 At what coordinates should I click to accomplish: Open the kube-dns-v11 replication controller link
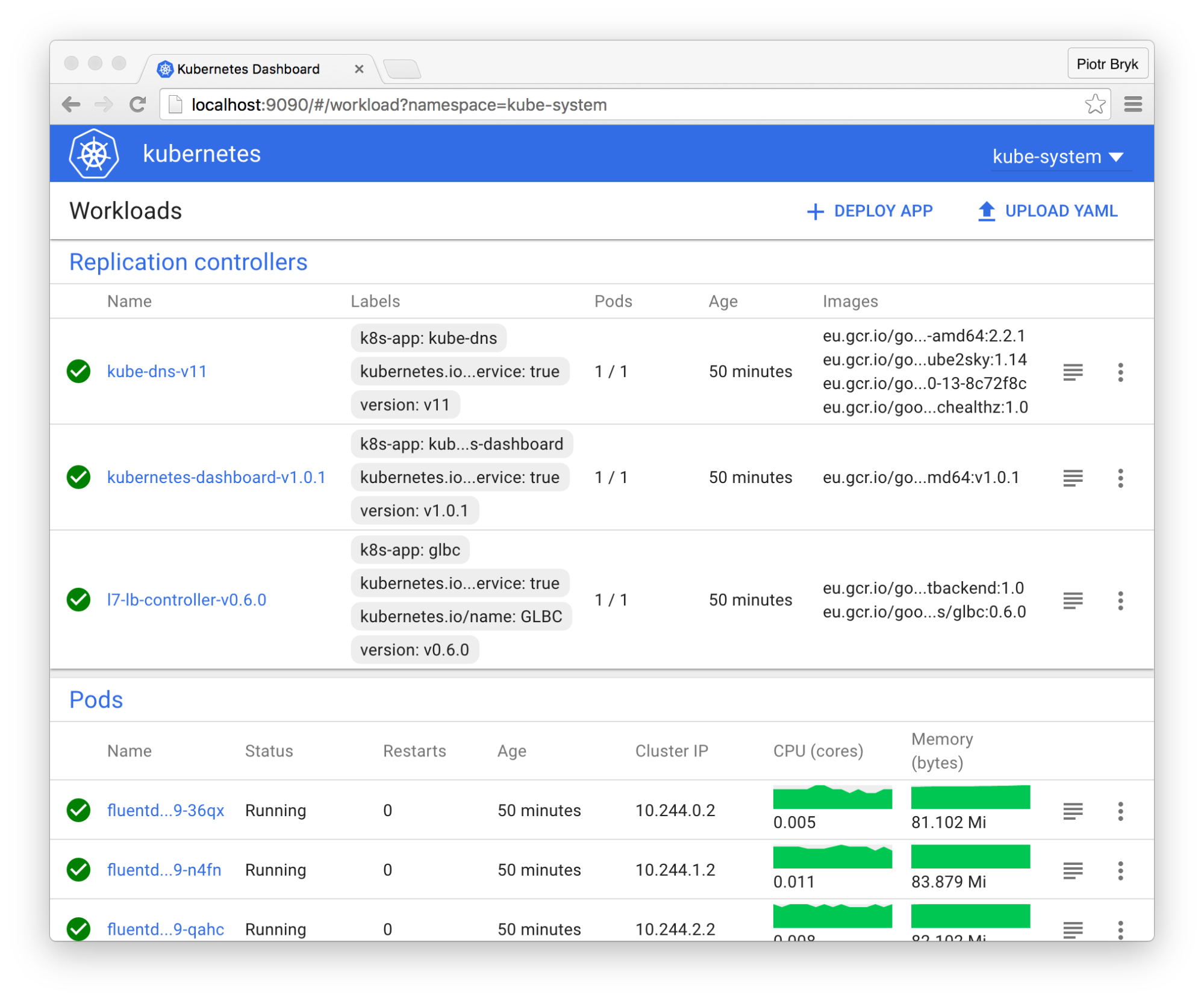click(x=157, y=372)
